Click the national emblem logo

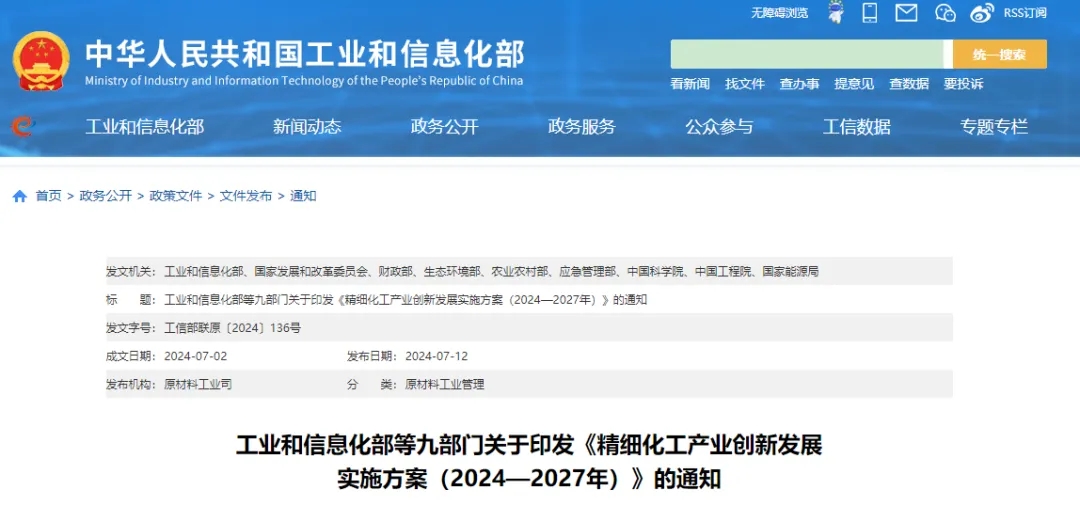point(41,62)
